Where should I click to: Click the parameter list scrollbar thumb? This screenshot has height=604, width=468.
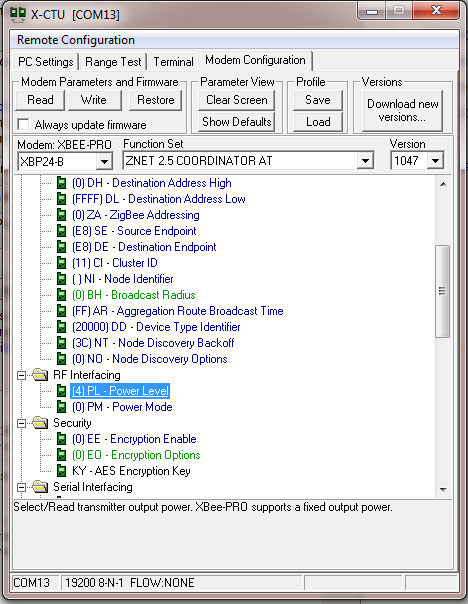(x=442, y=291)
